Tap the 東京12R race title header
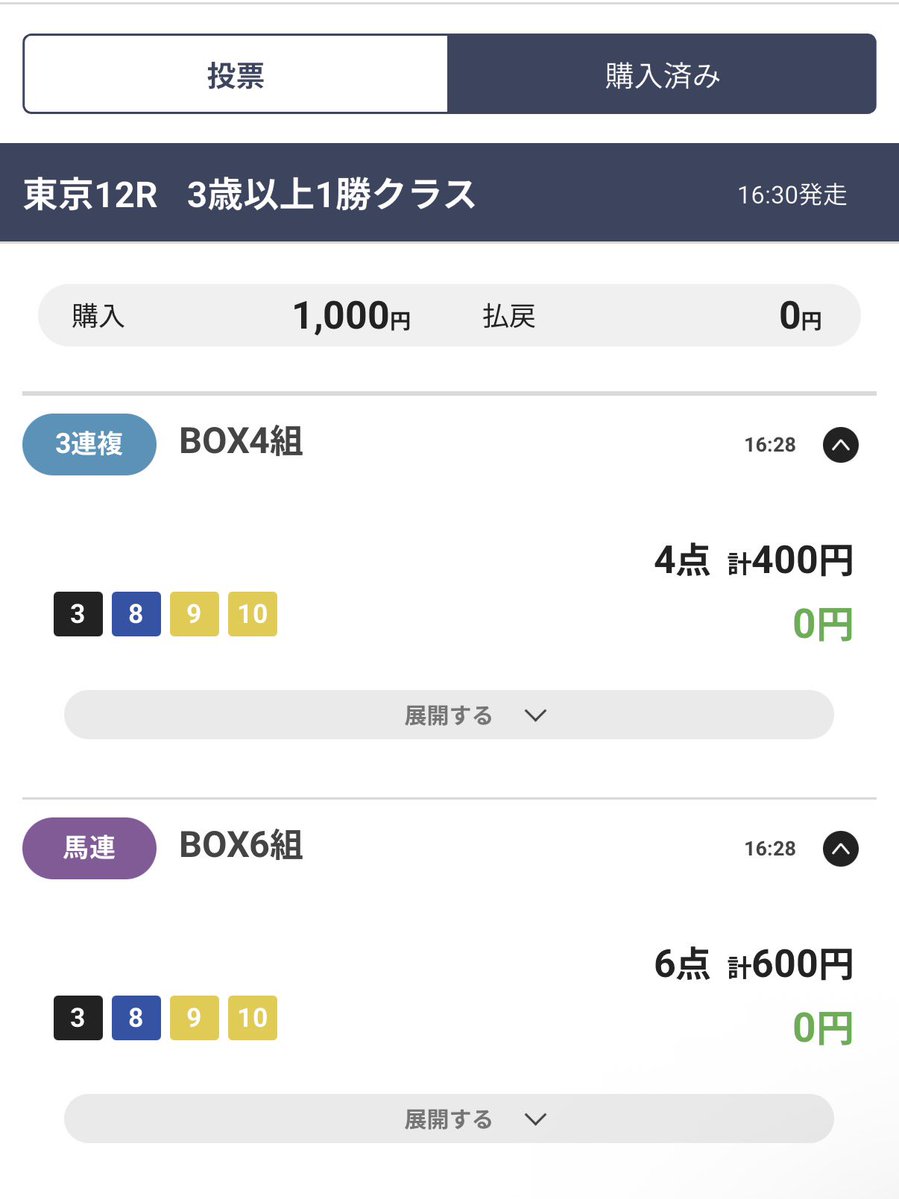Image resolution: width=899 pixels, height=1199 pixels. click(450, 193)
